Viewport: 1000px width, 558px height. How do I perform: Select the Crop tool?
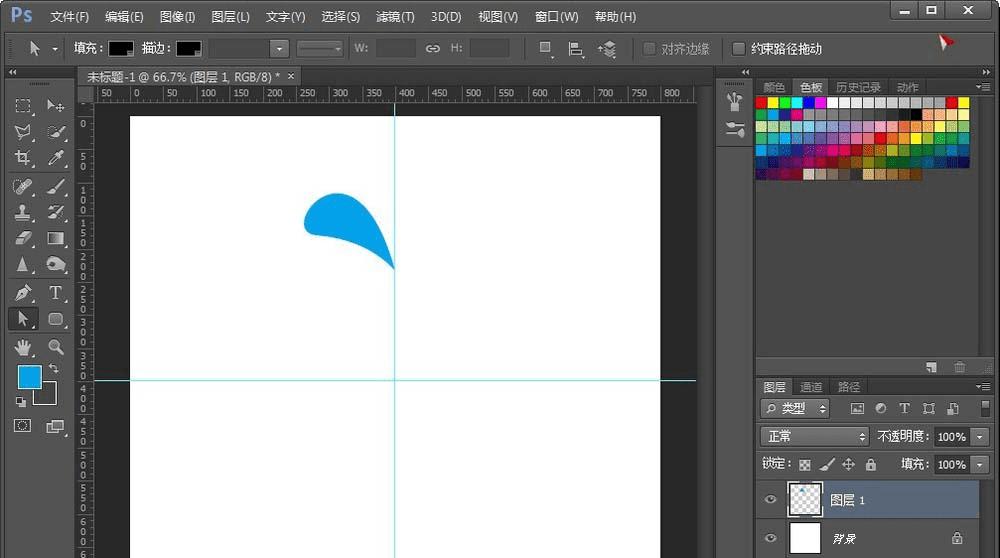click(23, 158)
